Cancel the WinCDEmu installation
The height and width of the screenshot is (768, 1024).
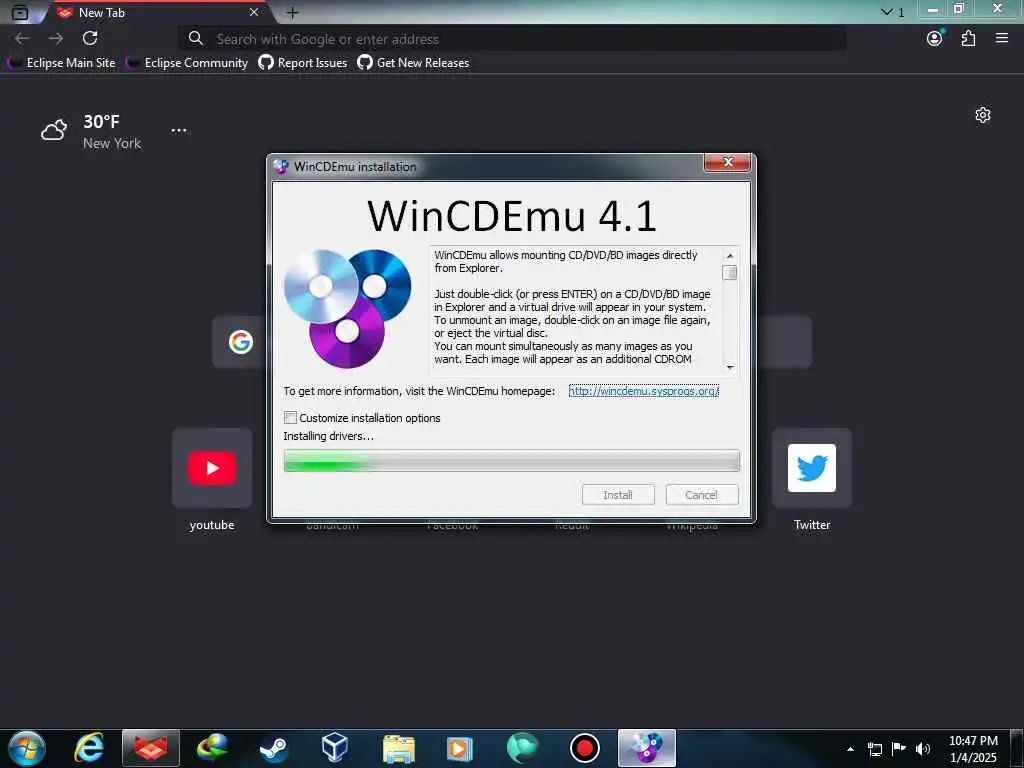(x=701, y=495)
